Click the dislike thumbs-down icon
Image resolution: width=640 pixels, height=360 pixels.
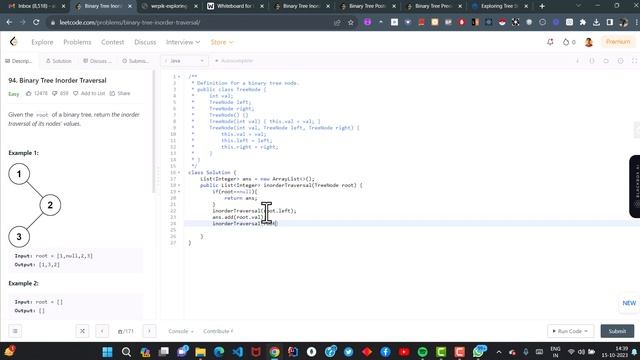point(55,93)
